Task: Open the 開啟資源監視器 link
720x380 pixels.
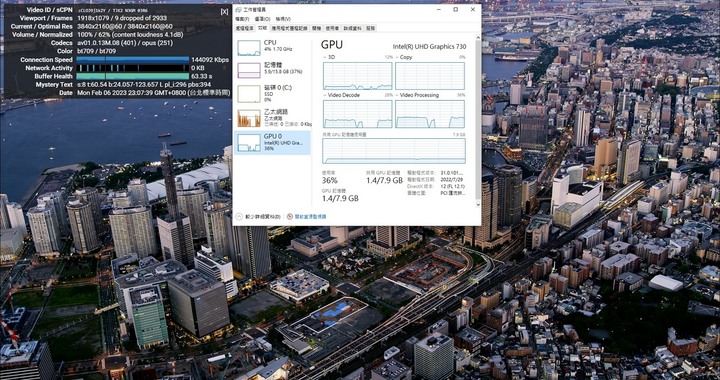Action: (310, 217)
